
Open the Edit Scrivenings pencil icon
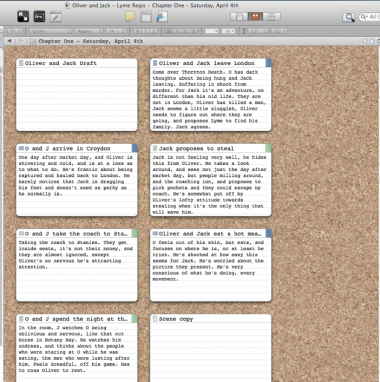pos(56,17)
